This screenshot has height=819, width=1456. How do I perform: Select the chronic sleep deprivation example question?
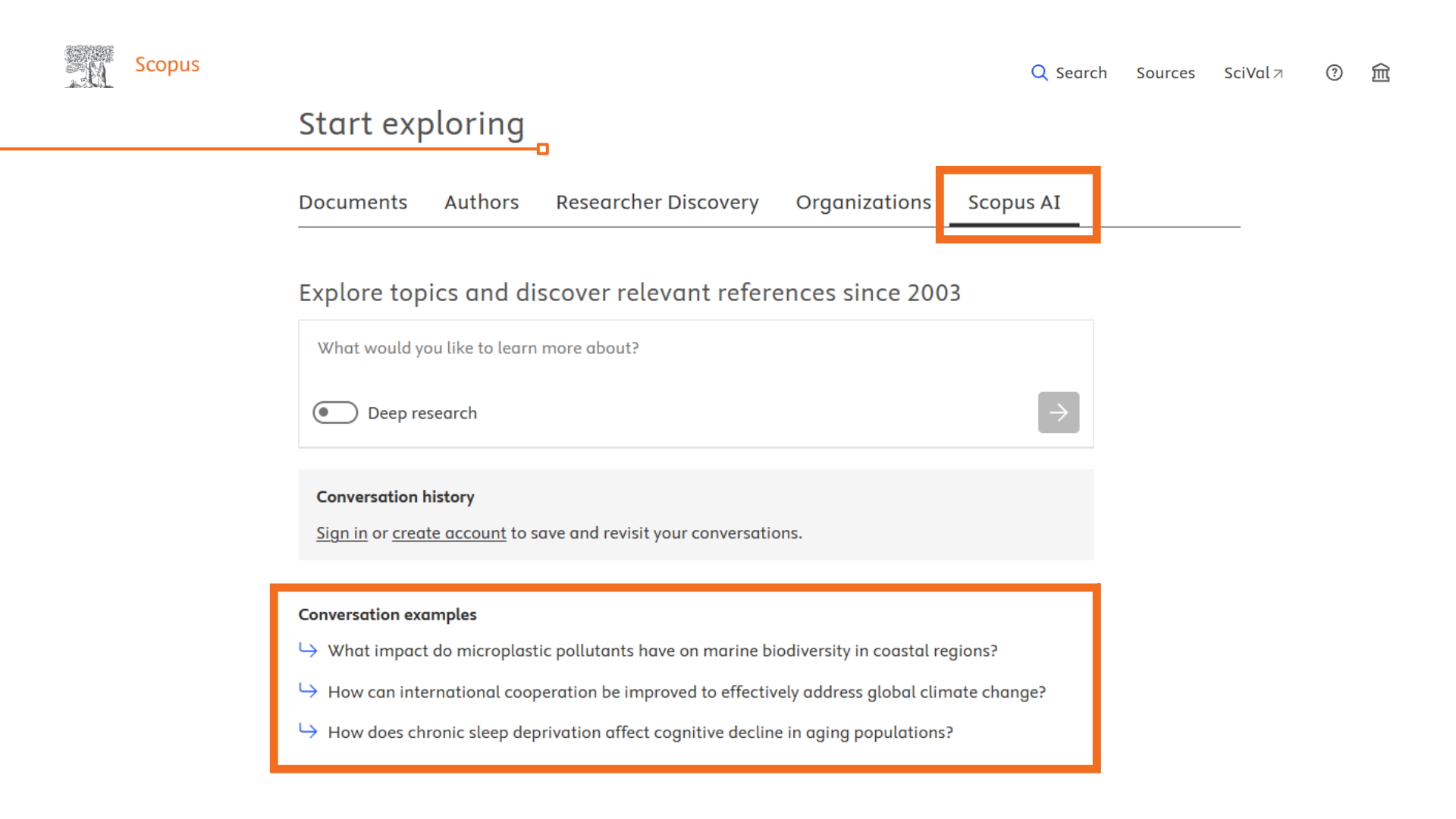pos(640,733)
